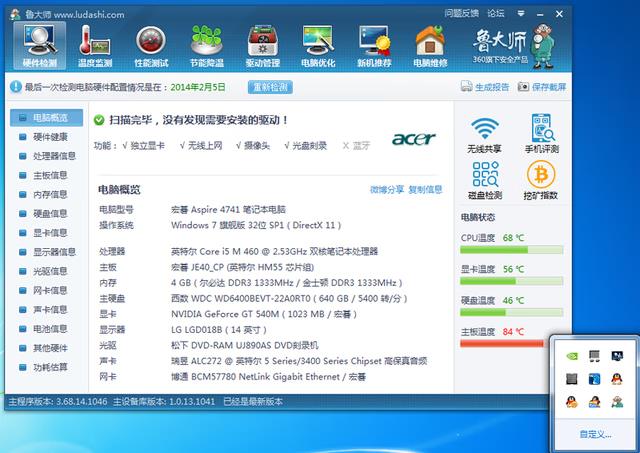Open the 电脑维修 computer repair section

point(430,46)
